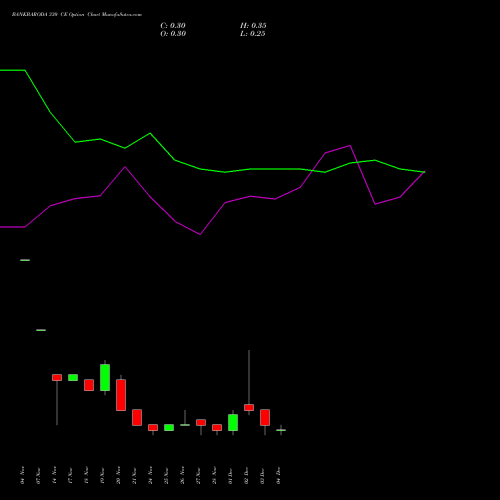Image resolution: width=500 pixels, height=500 pixels.
Task: Click the 04 Dec date label
Action: (x=278, y=475)
